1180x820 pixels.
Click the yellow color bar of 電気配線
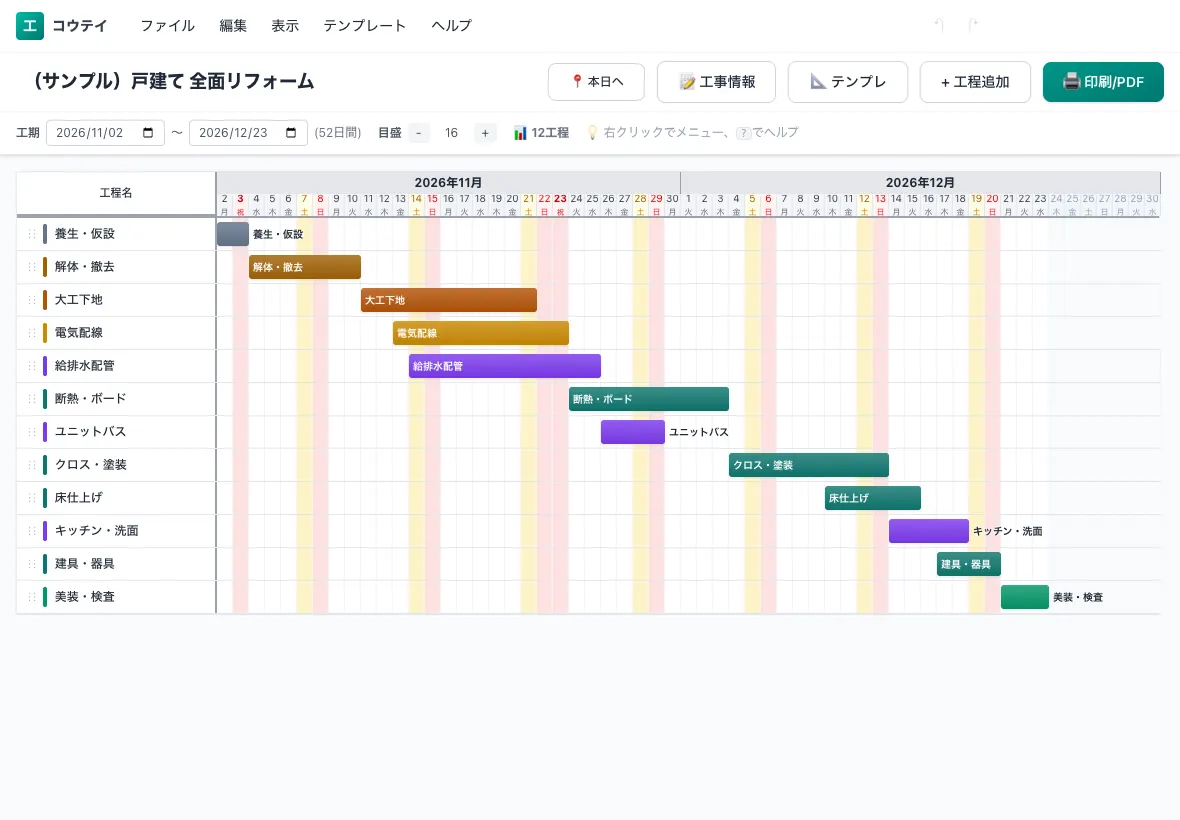tap(45, 333)
